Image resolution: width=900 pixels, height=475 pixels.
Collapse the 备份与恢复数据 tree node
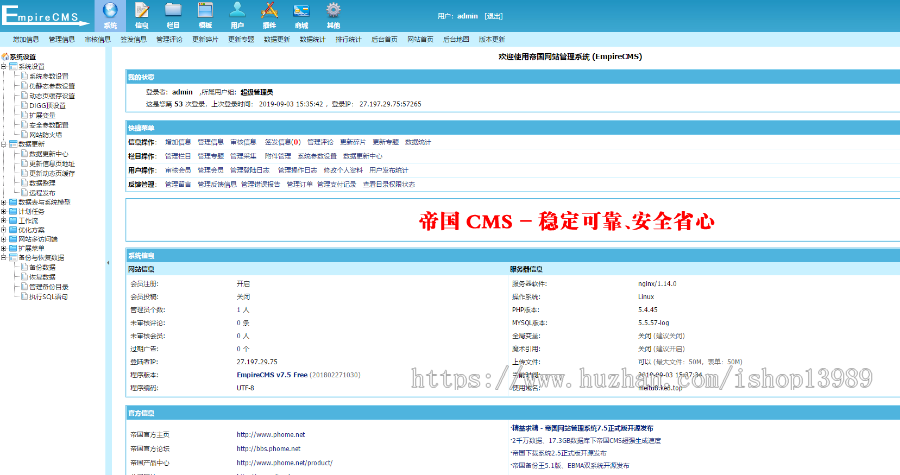[4, 258]
